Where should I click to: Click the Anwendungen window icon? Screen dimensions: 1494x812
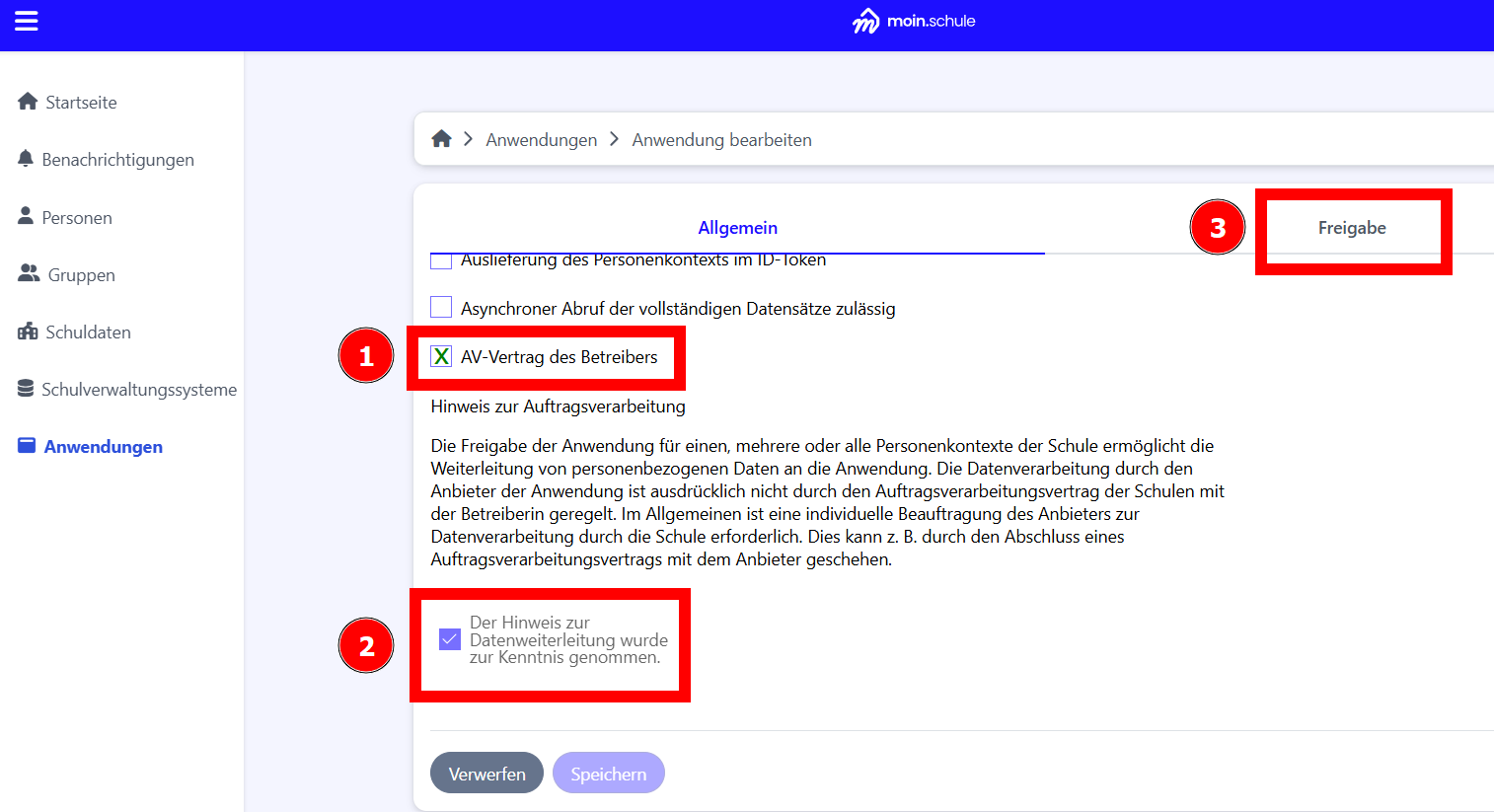click(27, 446)
